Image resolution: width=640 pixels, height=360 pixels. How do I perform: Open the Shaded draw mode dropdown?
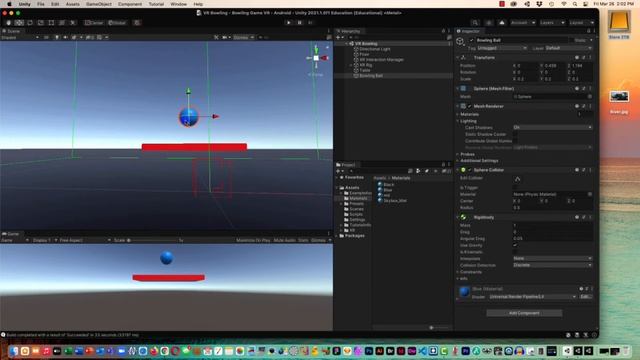point(20,38)
